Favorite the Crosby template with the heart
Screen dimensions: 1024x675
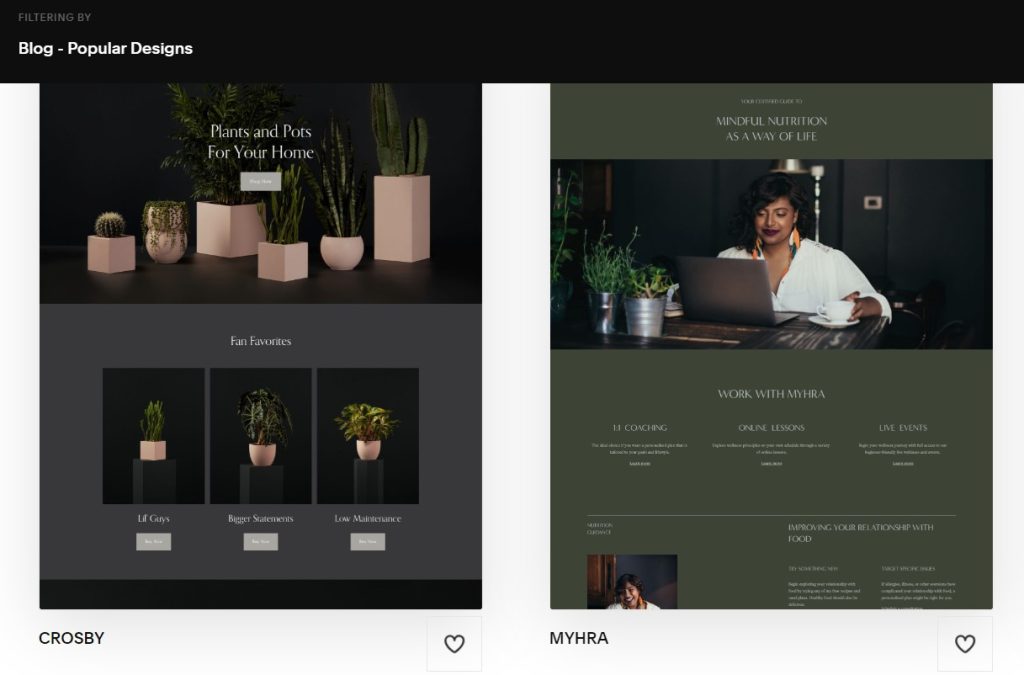coord(454,644)
